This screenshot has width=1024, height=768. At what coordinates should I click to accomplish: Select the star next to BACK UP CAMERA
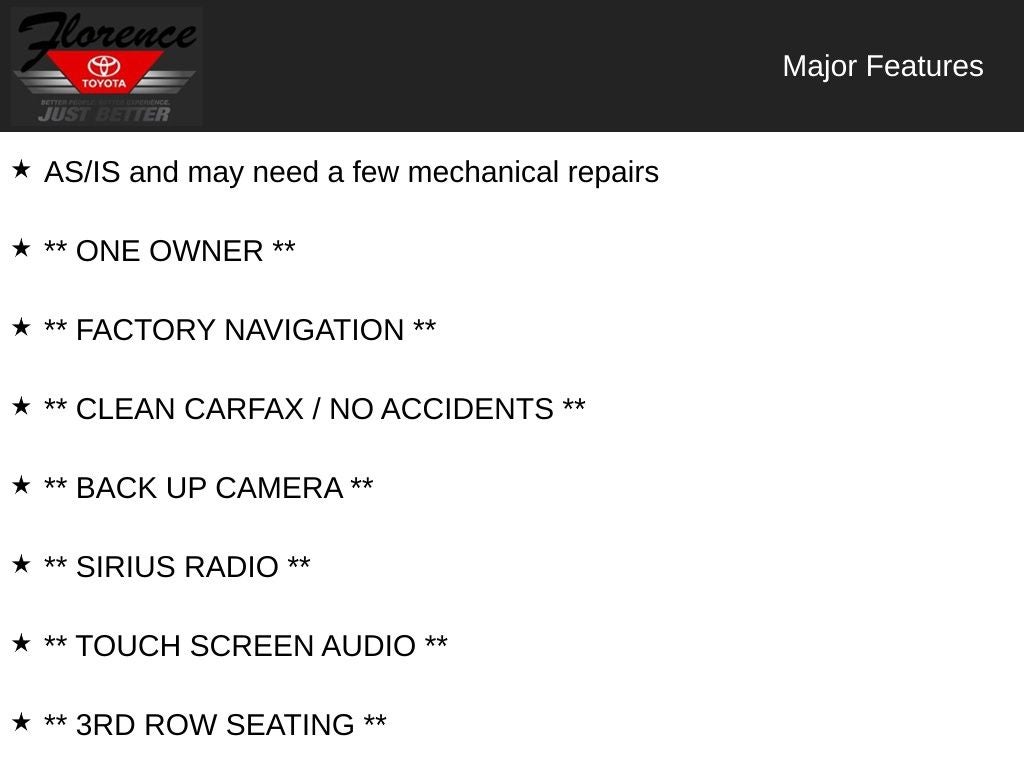click(x=21, y=486)
